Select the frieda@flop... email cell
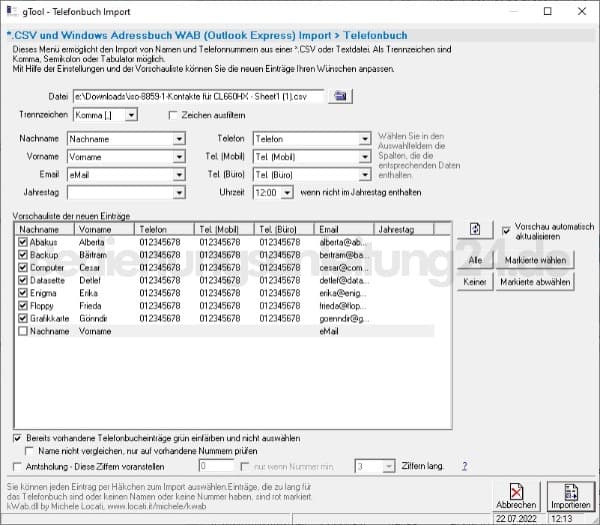Viewport: 600px width, 525px height. (343, 306)
